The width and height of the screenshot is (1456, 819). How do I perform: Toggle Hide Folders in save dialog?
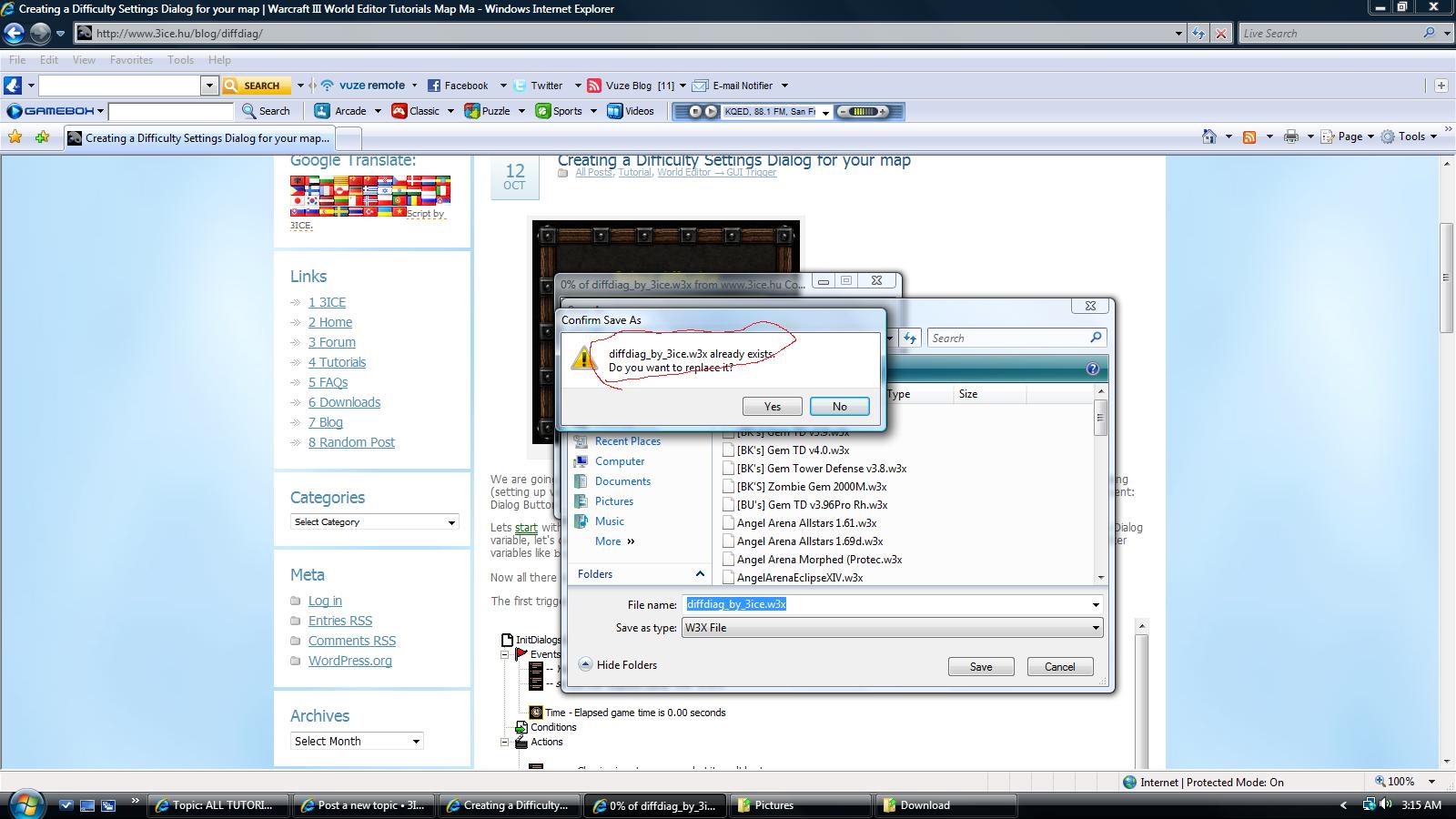pos(618,665)
